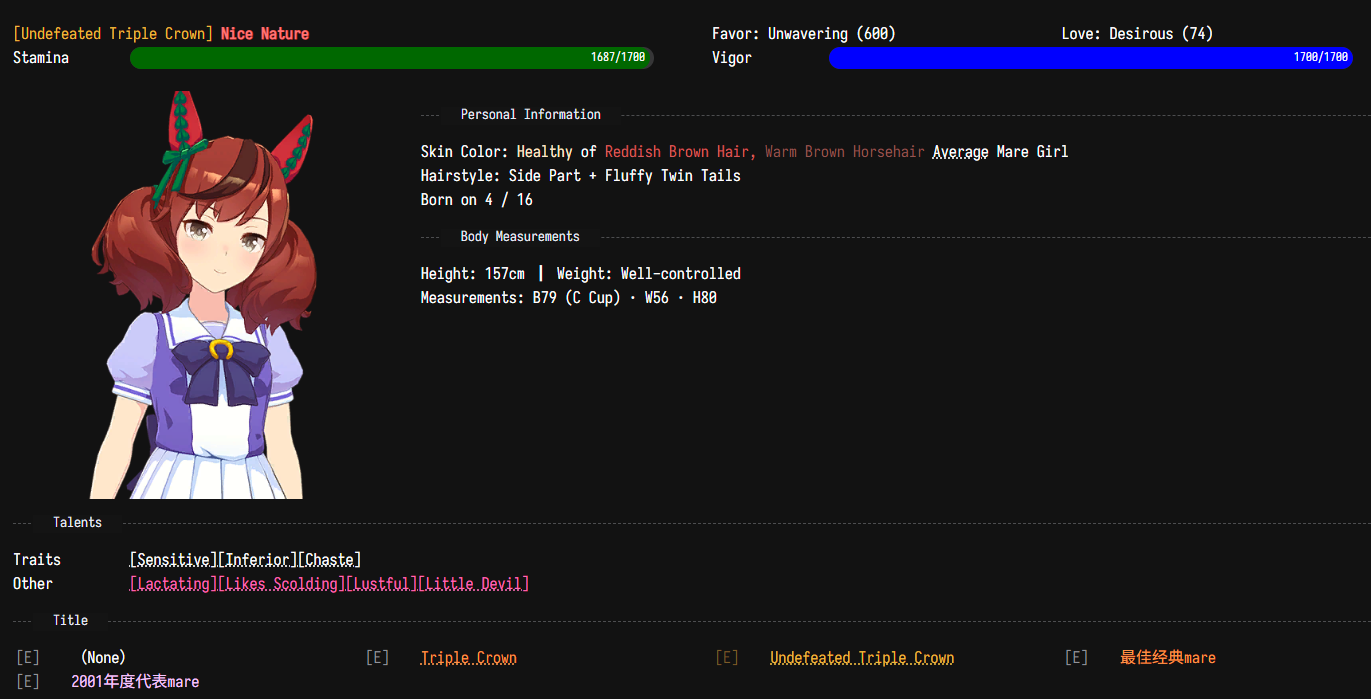Click the Other row label

(x=33, y=584)
